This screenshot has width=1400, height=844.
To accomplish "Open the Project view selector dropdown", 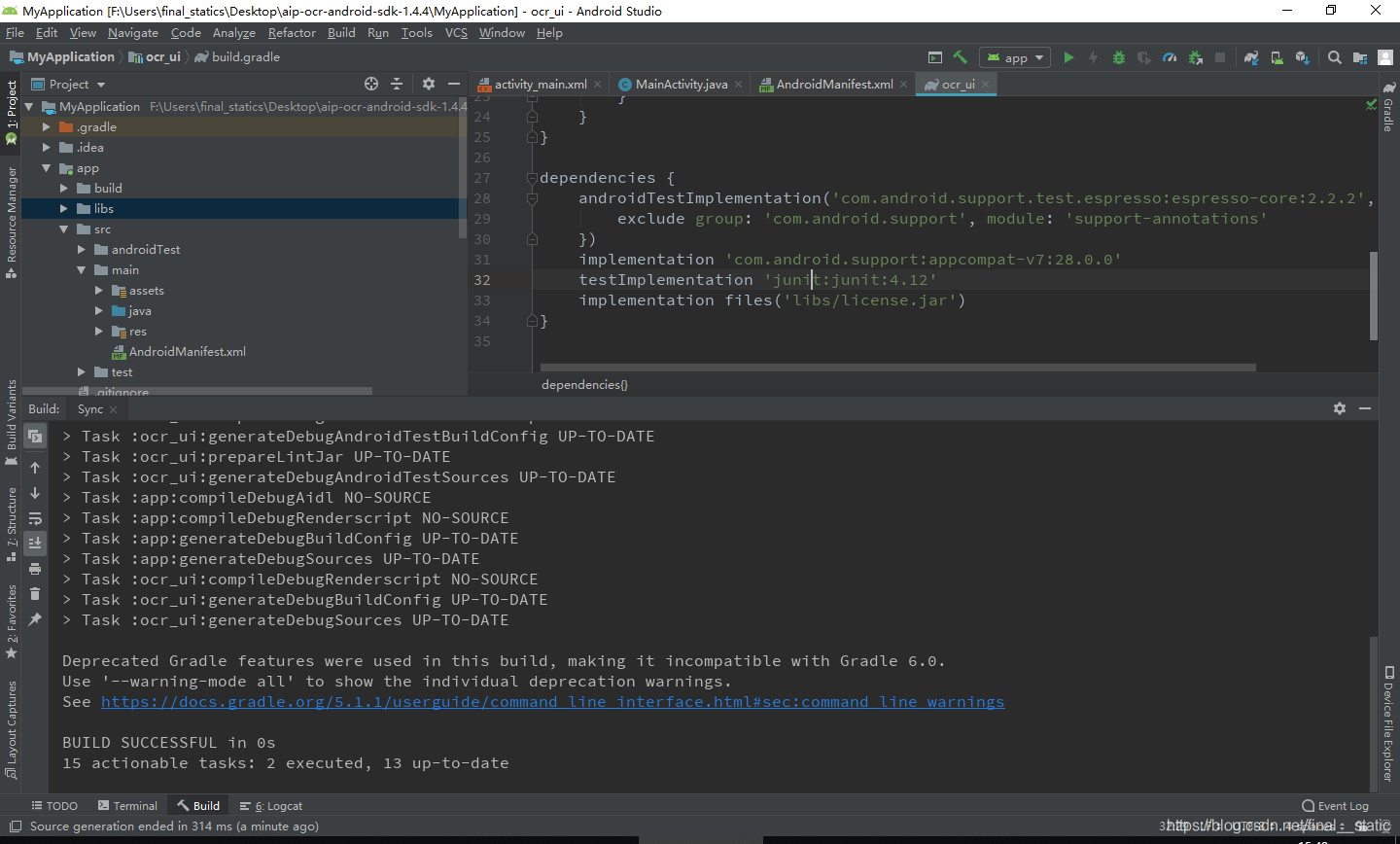I will tap(69, 84).
